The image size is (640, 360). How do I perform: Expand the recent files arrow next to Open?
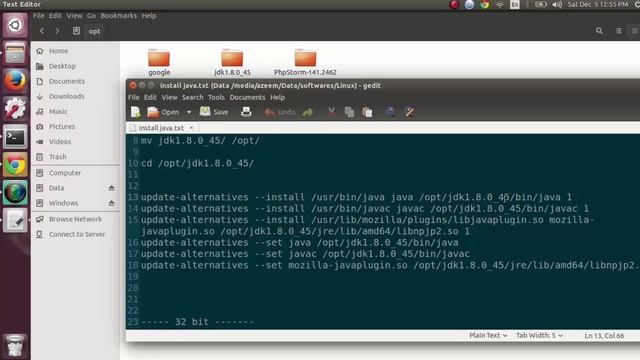pyautogui.click(x=189, y=112)
